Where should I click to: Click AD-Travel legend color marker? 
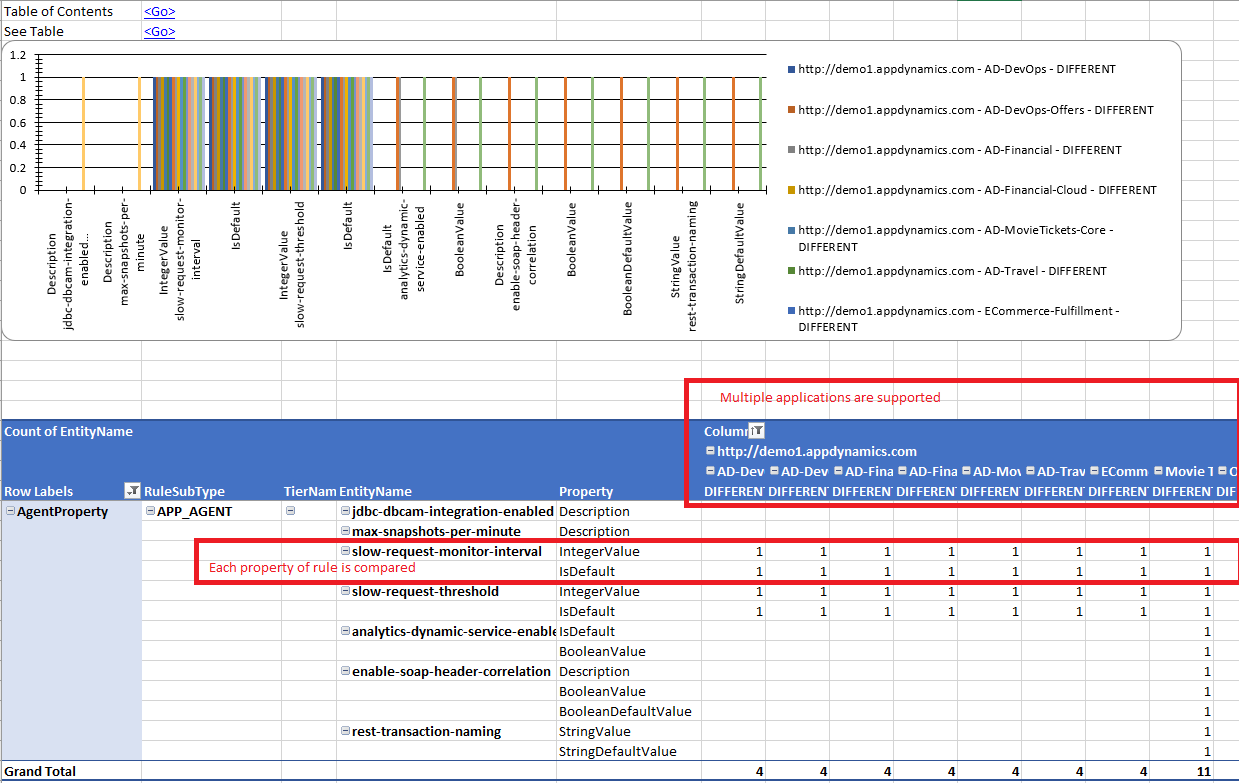pyautogui.click(x=791, y=271)
